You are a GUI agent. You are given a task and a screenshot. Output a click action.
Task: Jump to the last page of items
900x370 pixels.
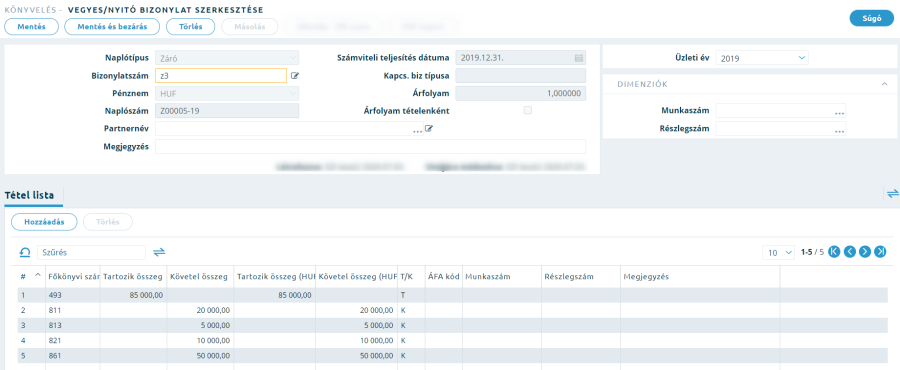880,252
